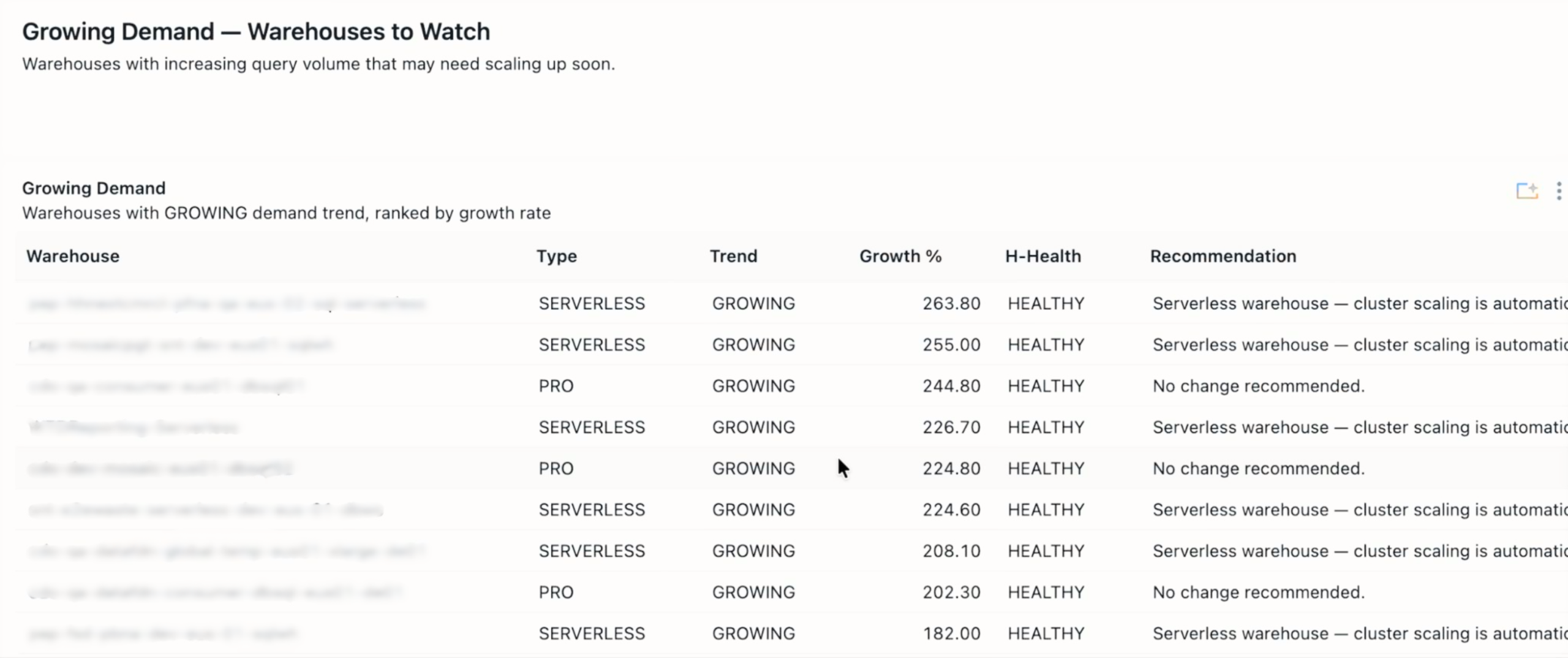This screenshot has width=1568, height=658.
Task: Open the Growing Demand widget kebab menu
Action: coord(1560,191)
